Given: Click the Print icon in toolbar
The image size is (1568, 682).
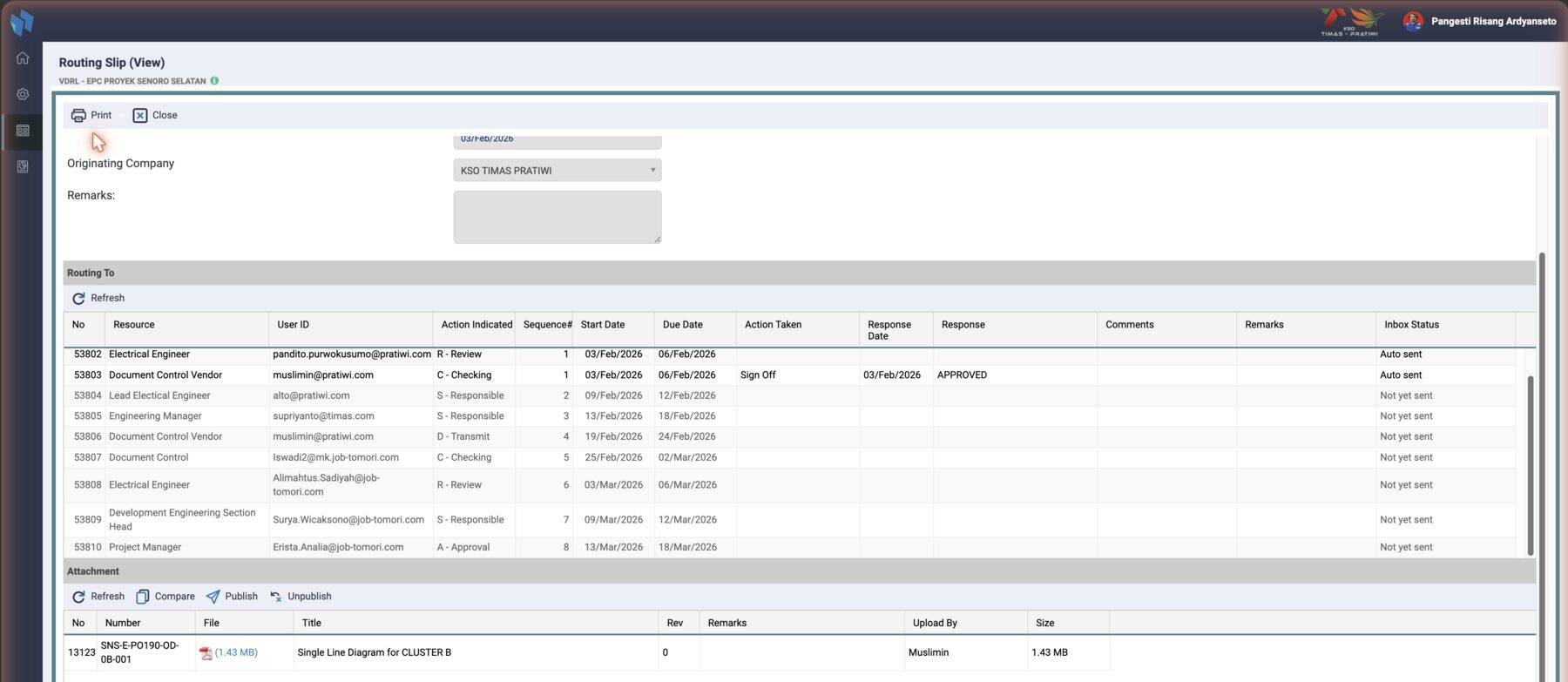Looking at the screenshot, I should [78, 115].
